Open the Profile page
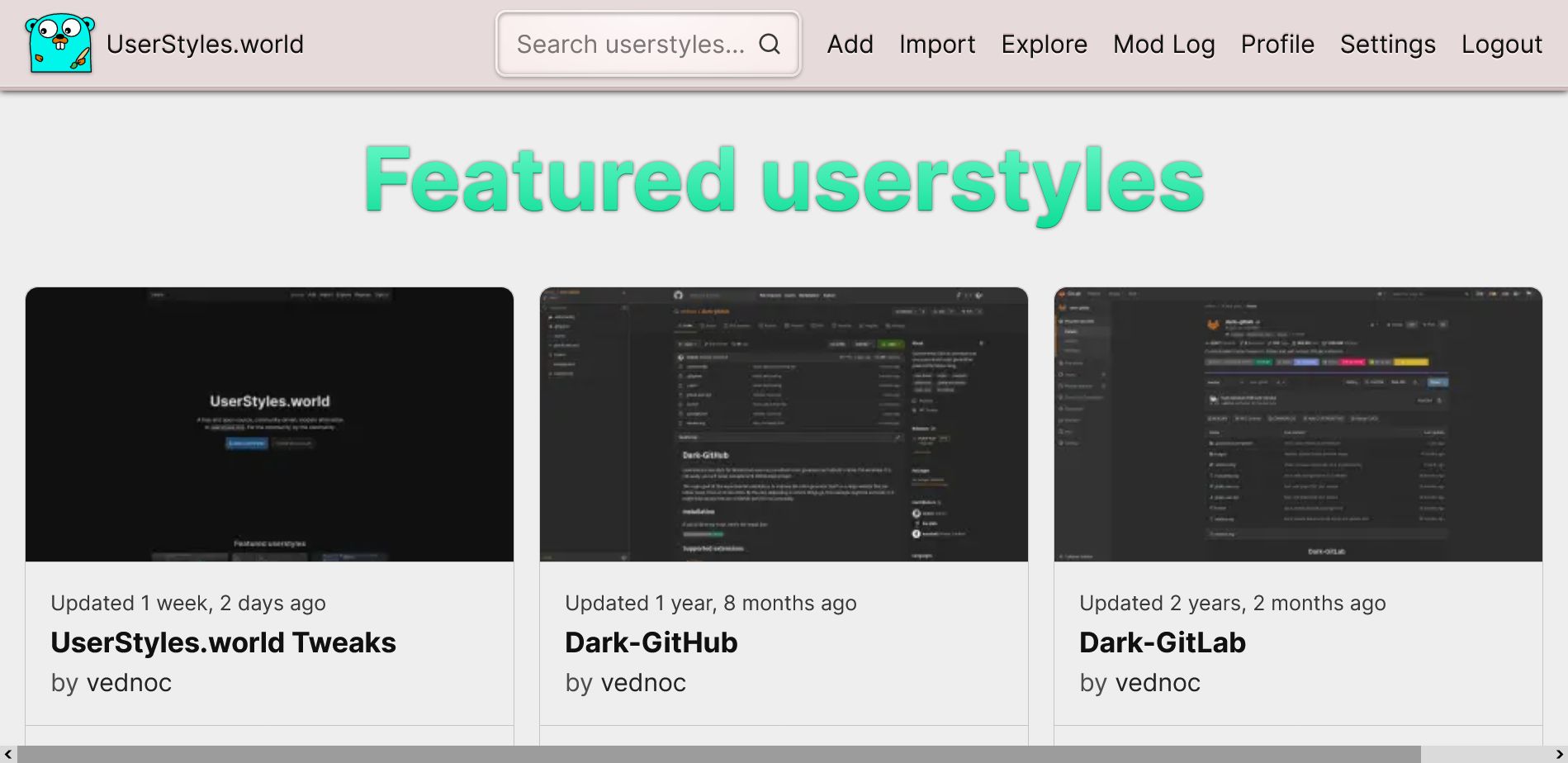 point(1277,44)
